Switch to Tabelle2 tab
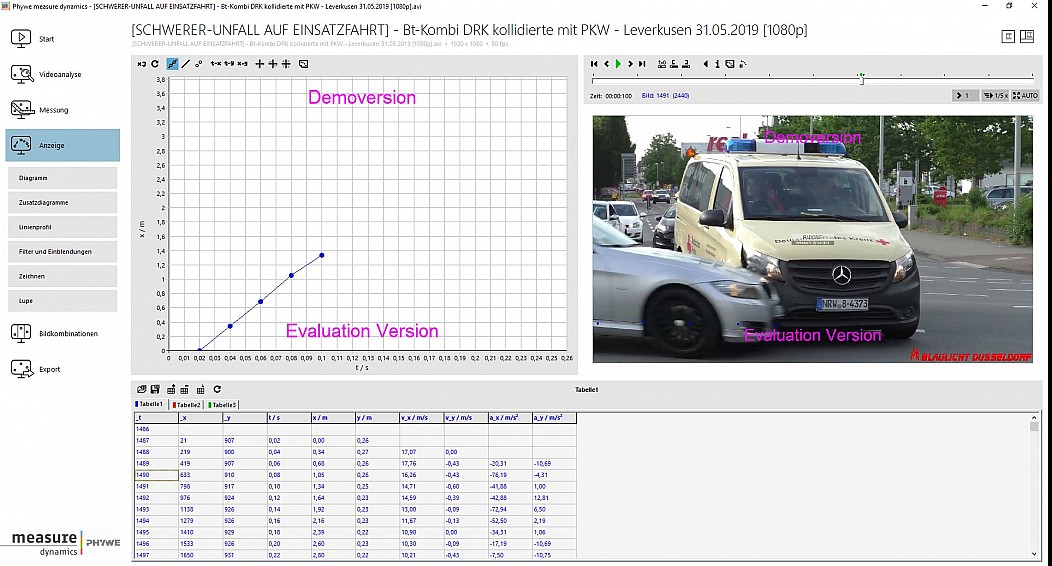This screenshot has width=1052, height=566. (x=187, y=404)
